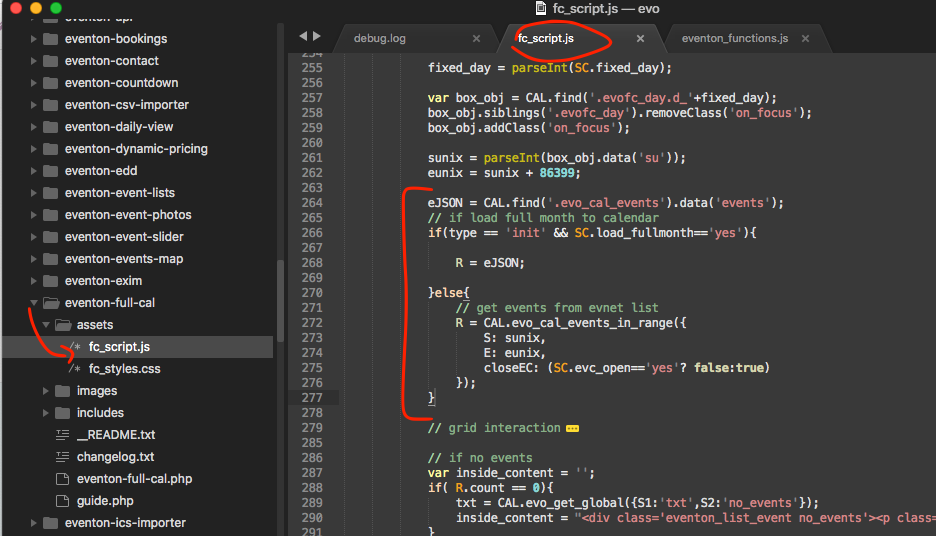Expand the eventon-ics-importer folder

pos(34,523)
